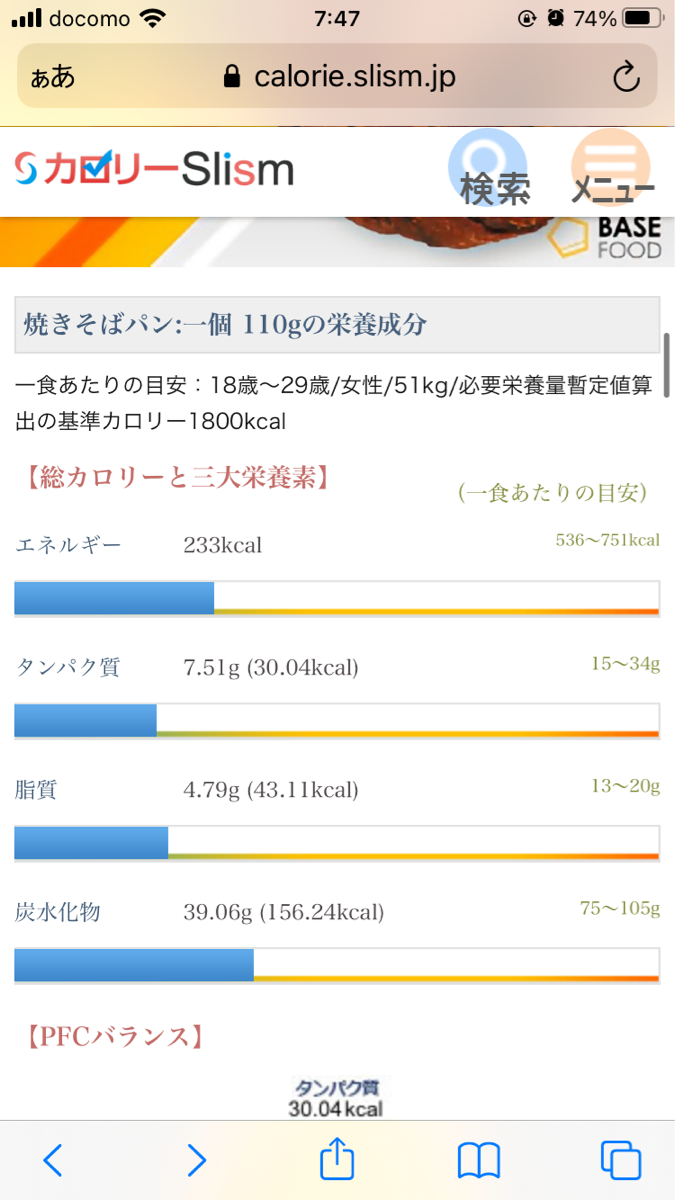675x1200 pixels.
Task: Tap the ぁあ reader options button
Action: click(x=52, y=77)
